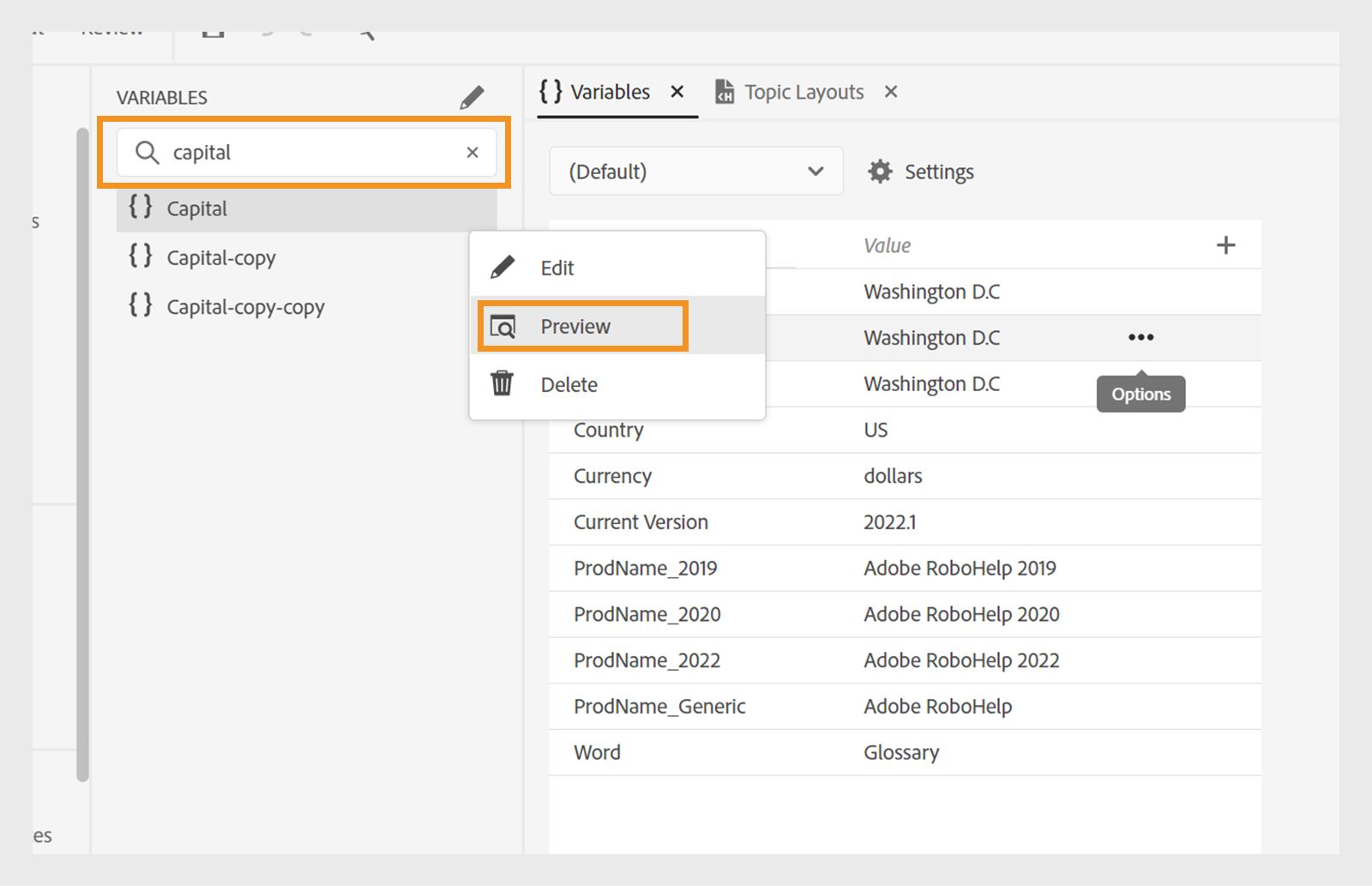Screen dimensions: 1372x886
Task: Select the Current Version row
Action: pos(905,522)
